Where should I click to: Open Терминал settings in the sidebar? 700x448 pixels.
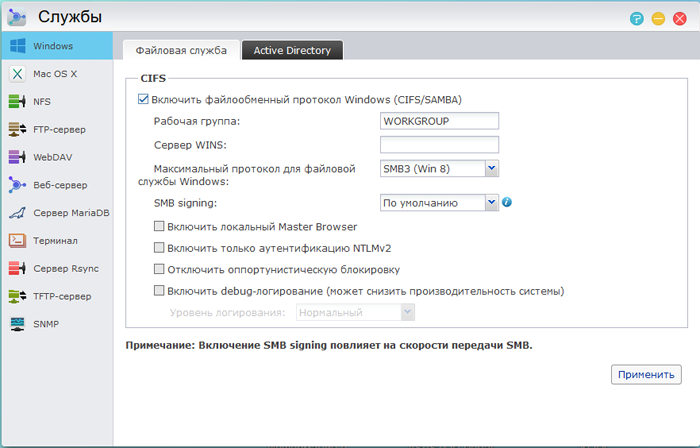[57, 241]
